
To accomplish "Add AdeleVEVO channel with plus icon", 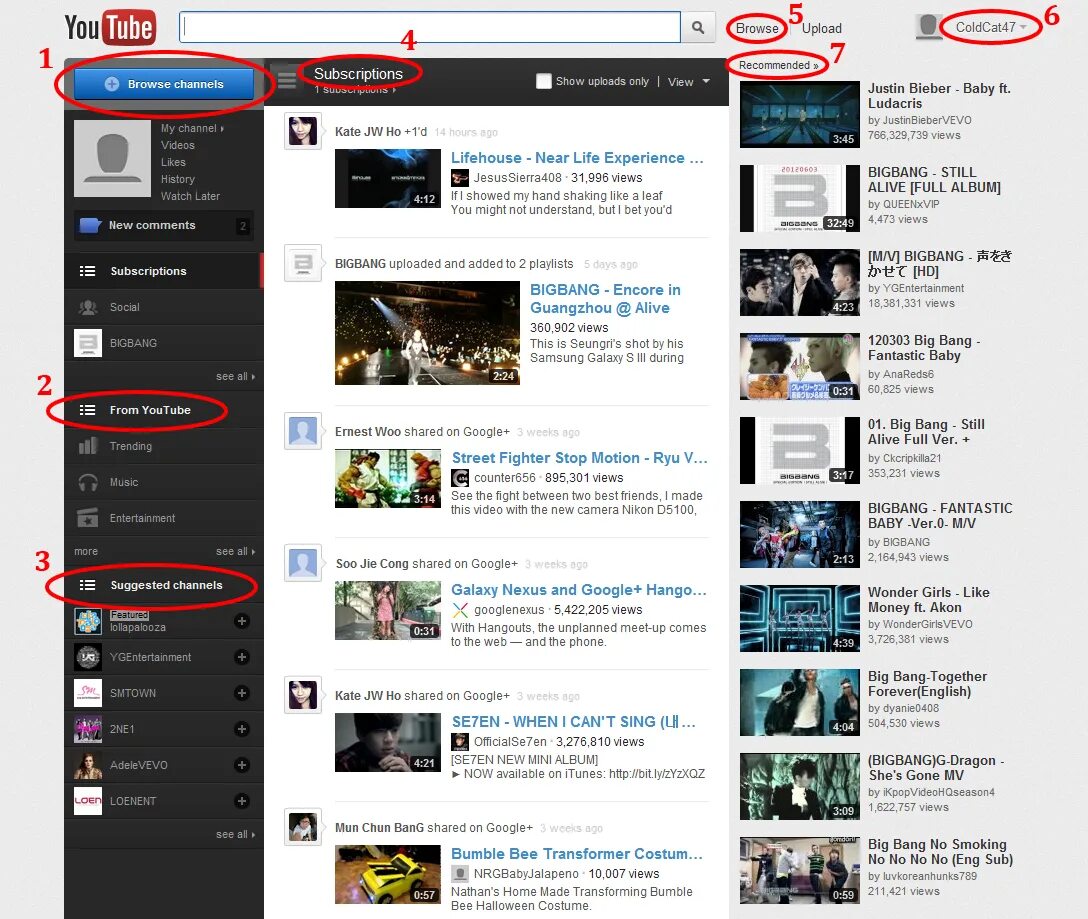I will 241,765.
